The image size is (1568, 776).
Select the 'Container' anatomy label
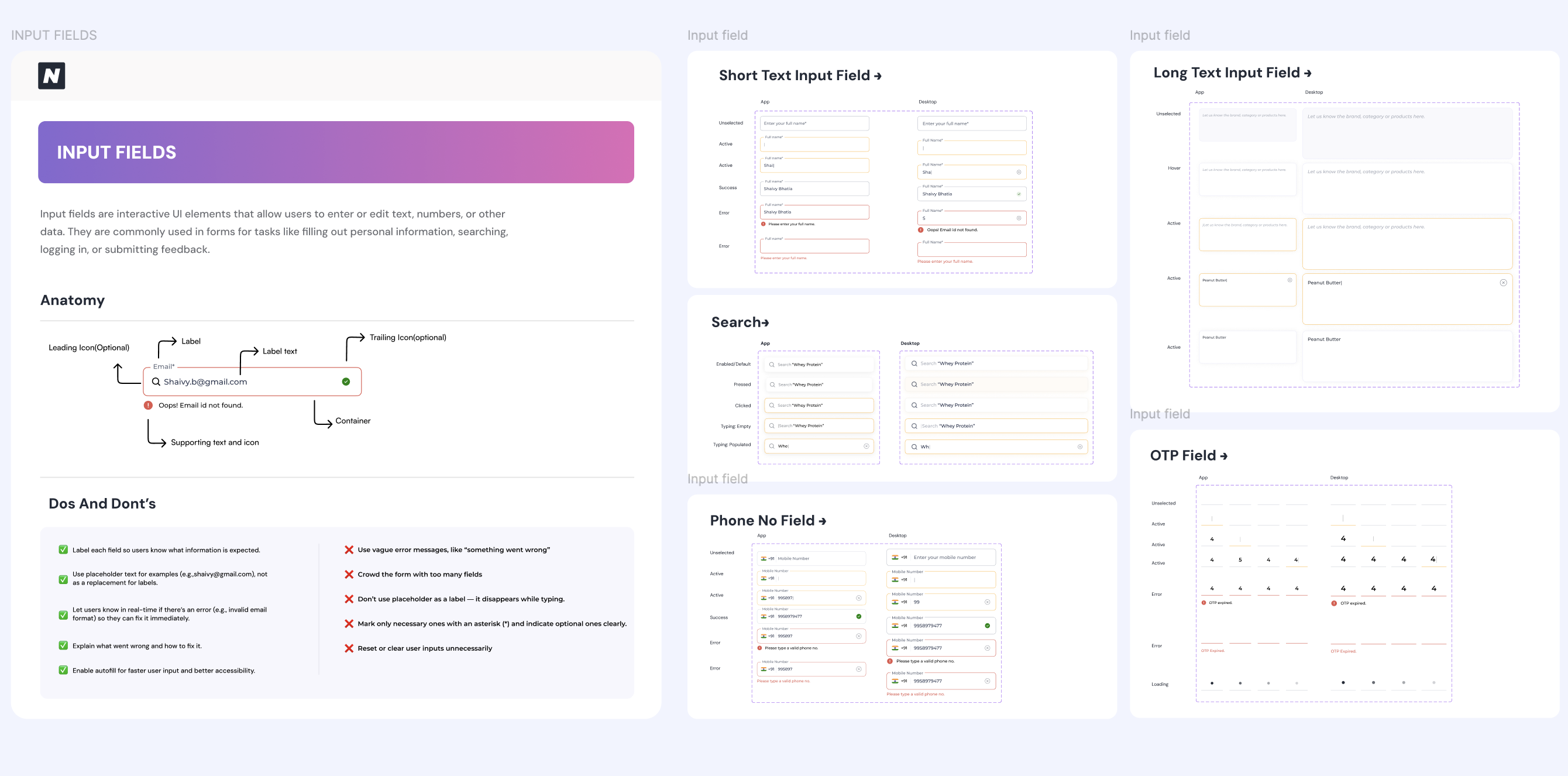(353, 421)
